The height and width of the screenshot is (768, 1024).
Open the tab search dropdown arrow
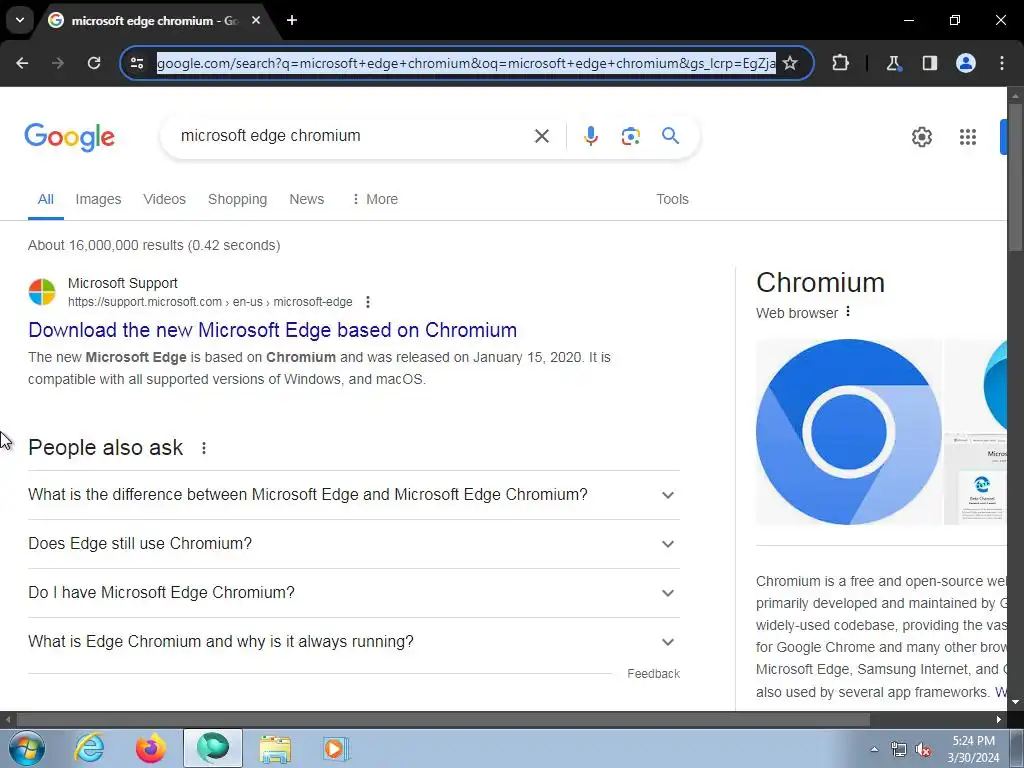point(20,20)
